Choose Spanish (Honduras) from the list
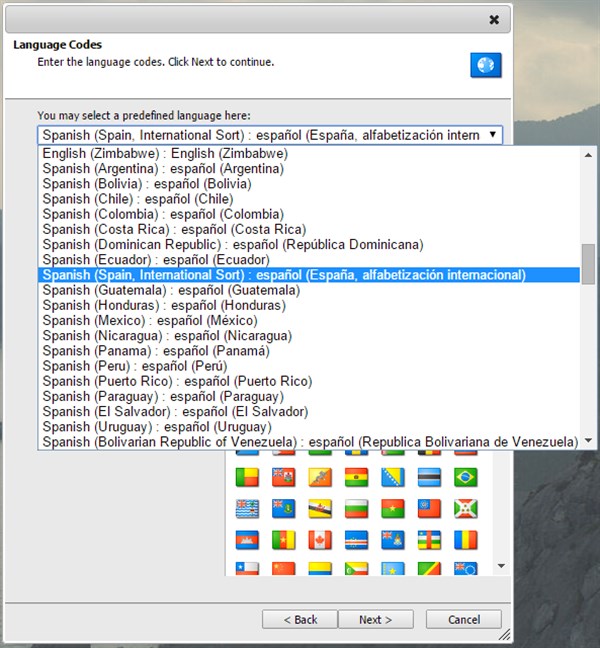Image resolution: width=600 pixels, height=648 pixels. [x=309, y=305]
